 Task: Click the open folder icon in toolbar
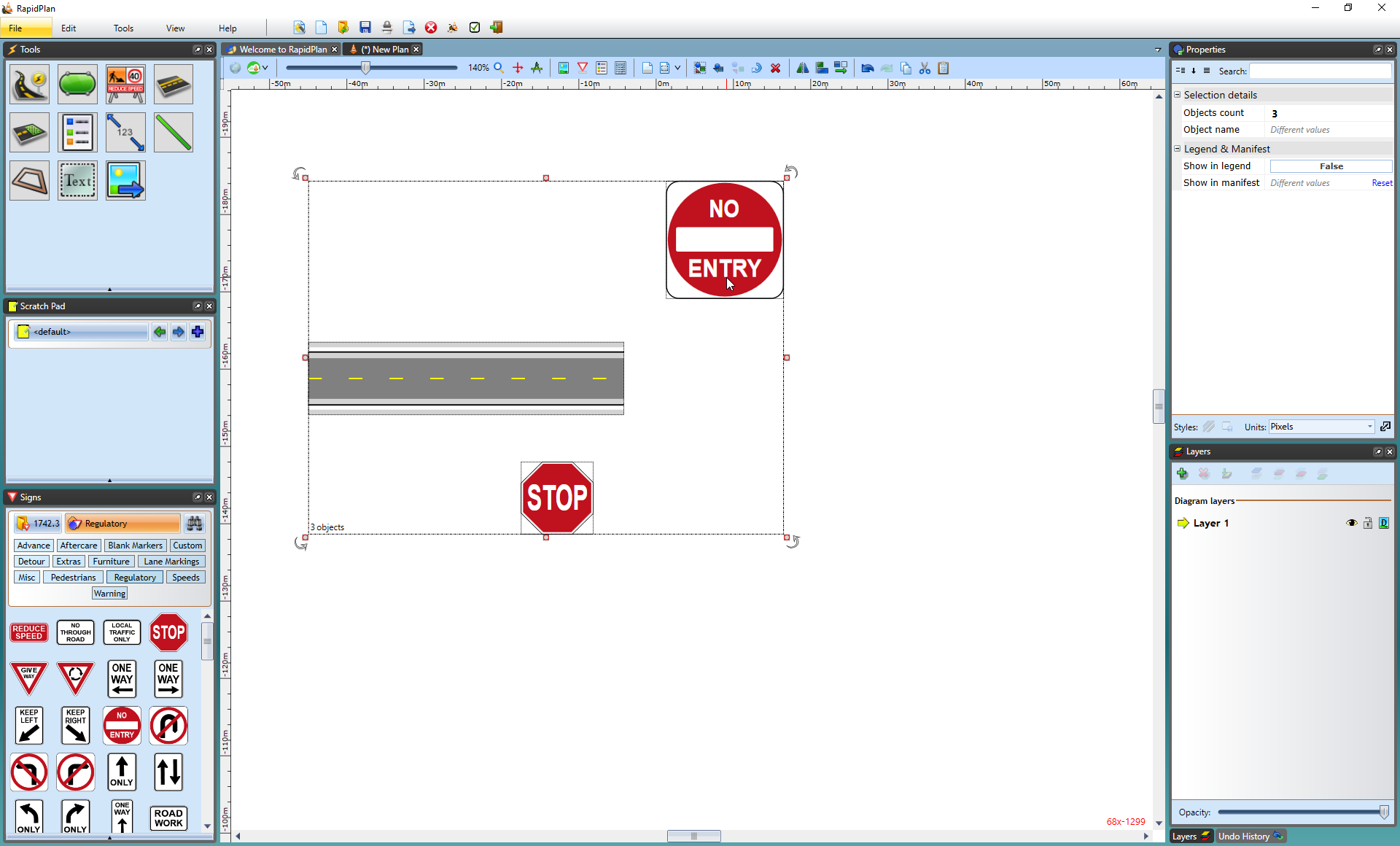tap(343, 28)
